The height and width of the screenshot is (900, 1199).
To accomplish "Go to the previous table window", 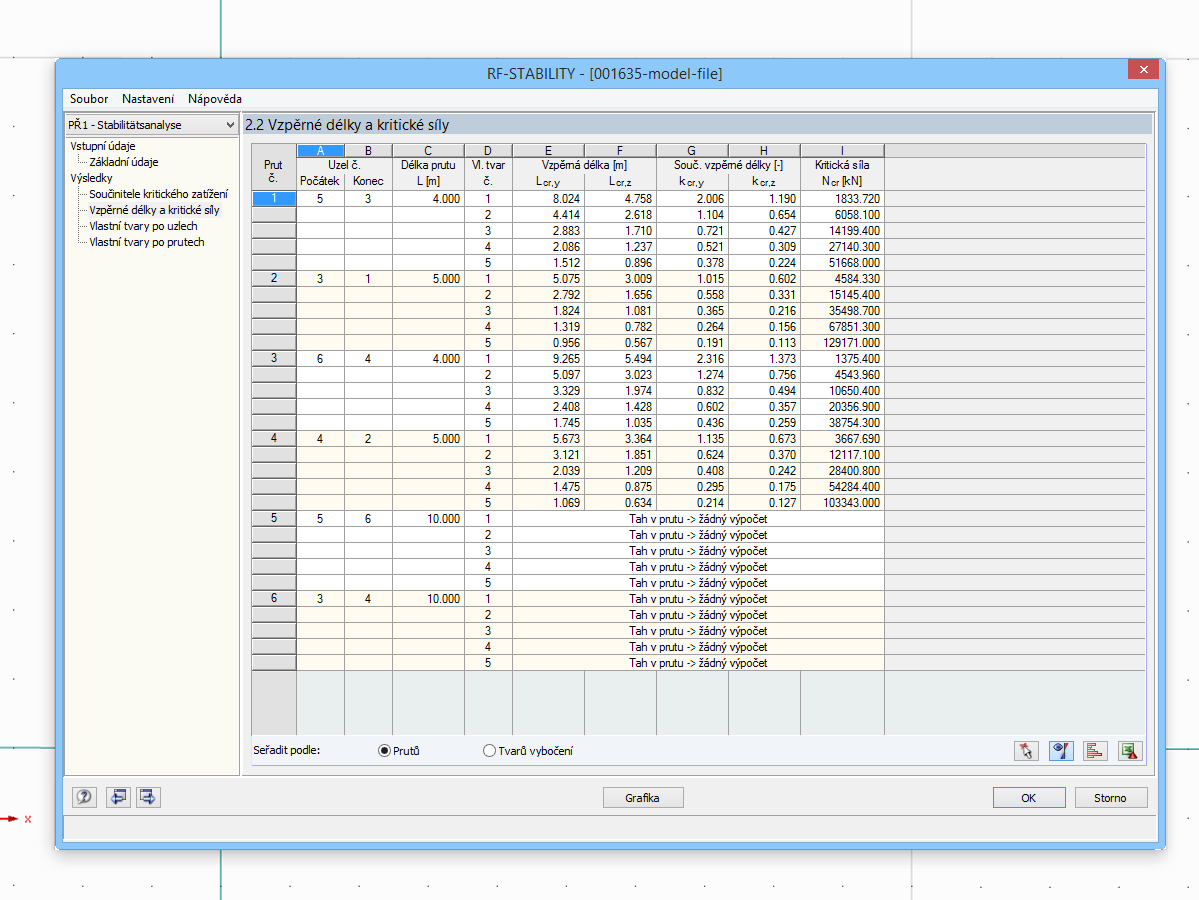I will point(118,797).
